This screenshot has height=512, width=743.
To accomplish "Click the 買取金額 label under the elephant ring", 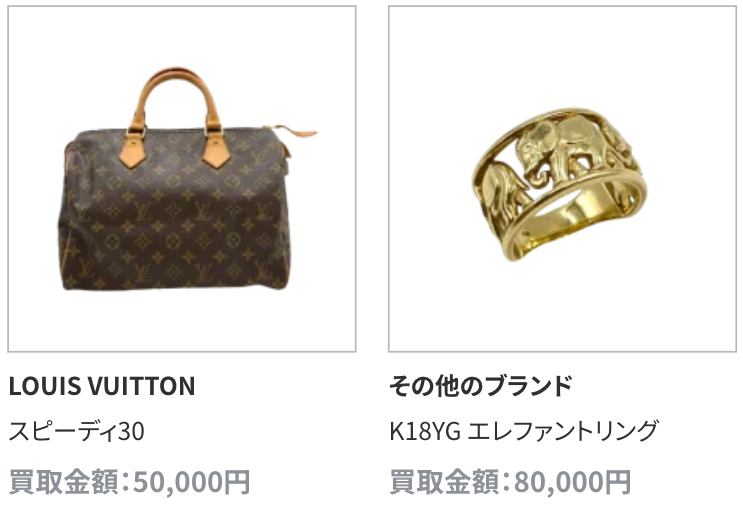I will [x=444, y=482].
